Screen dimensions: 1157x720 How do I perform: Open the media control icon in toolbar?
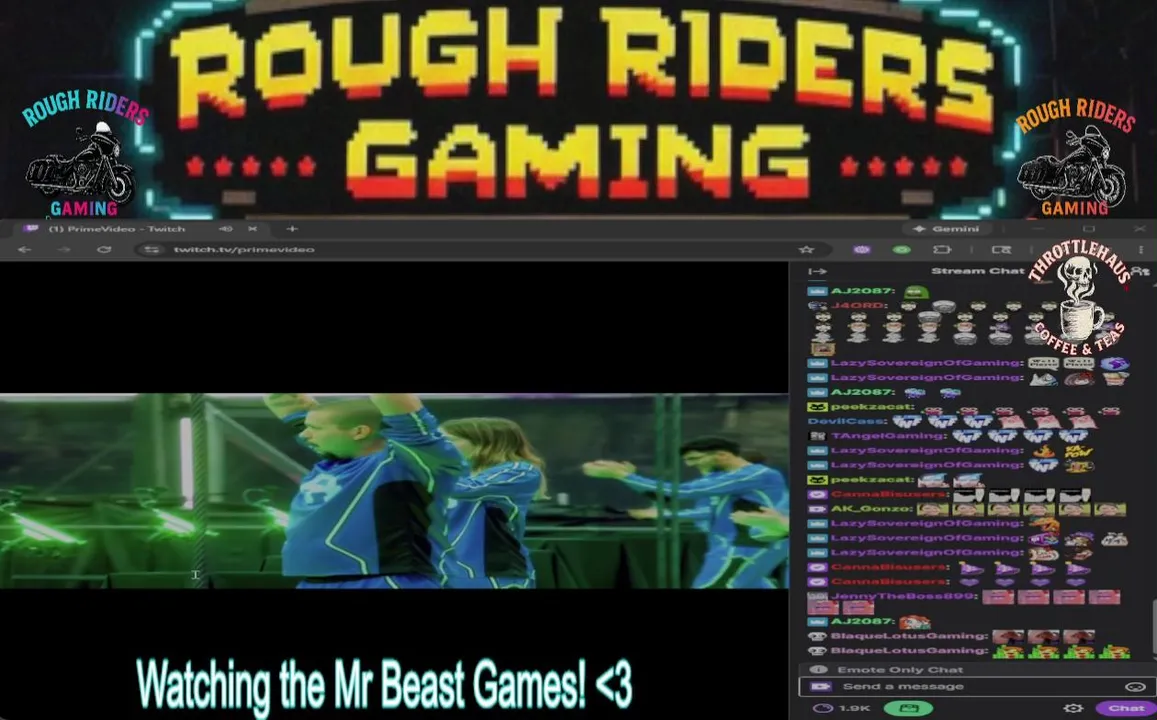click(1001, 249)
